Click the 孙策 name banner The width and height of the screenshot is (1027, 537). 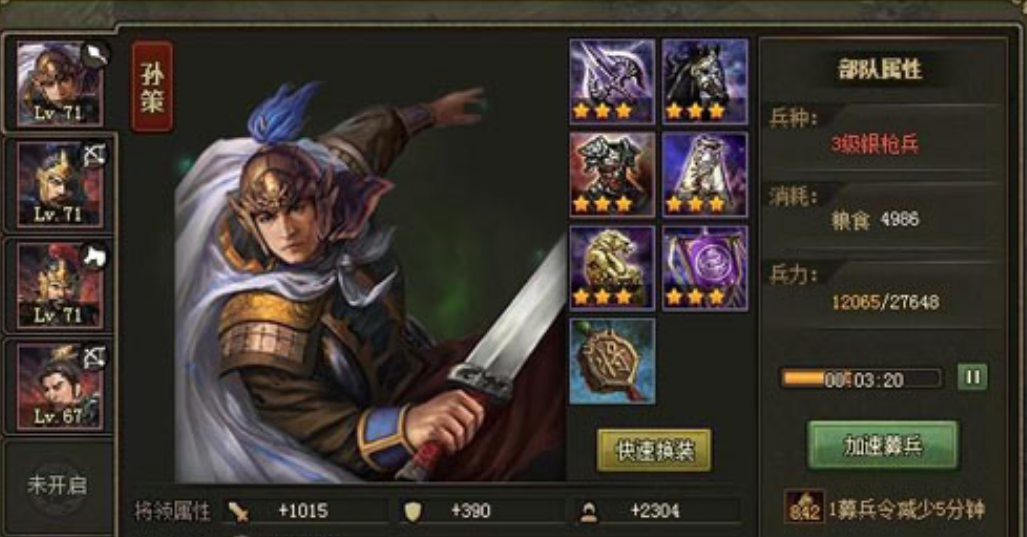coord(152,87)
